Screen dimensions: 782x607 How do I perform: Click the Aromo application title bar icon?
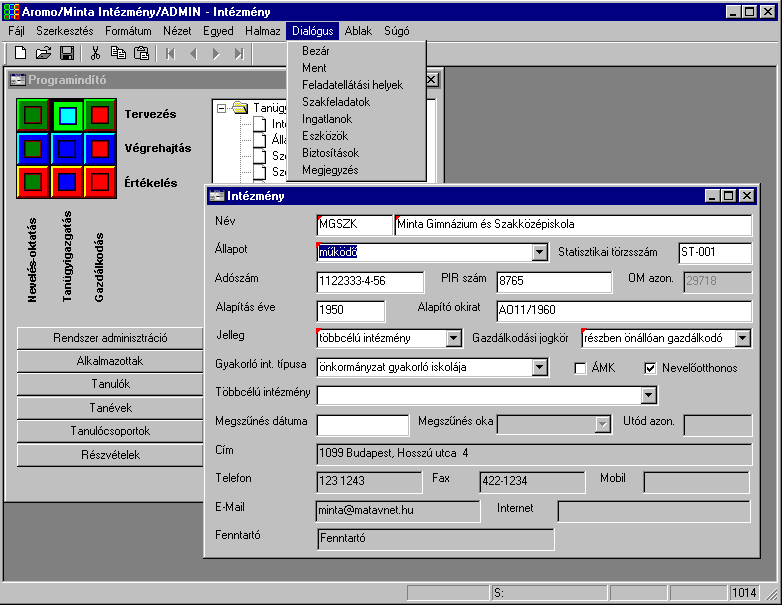(11, 11)
